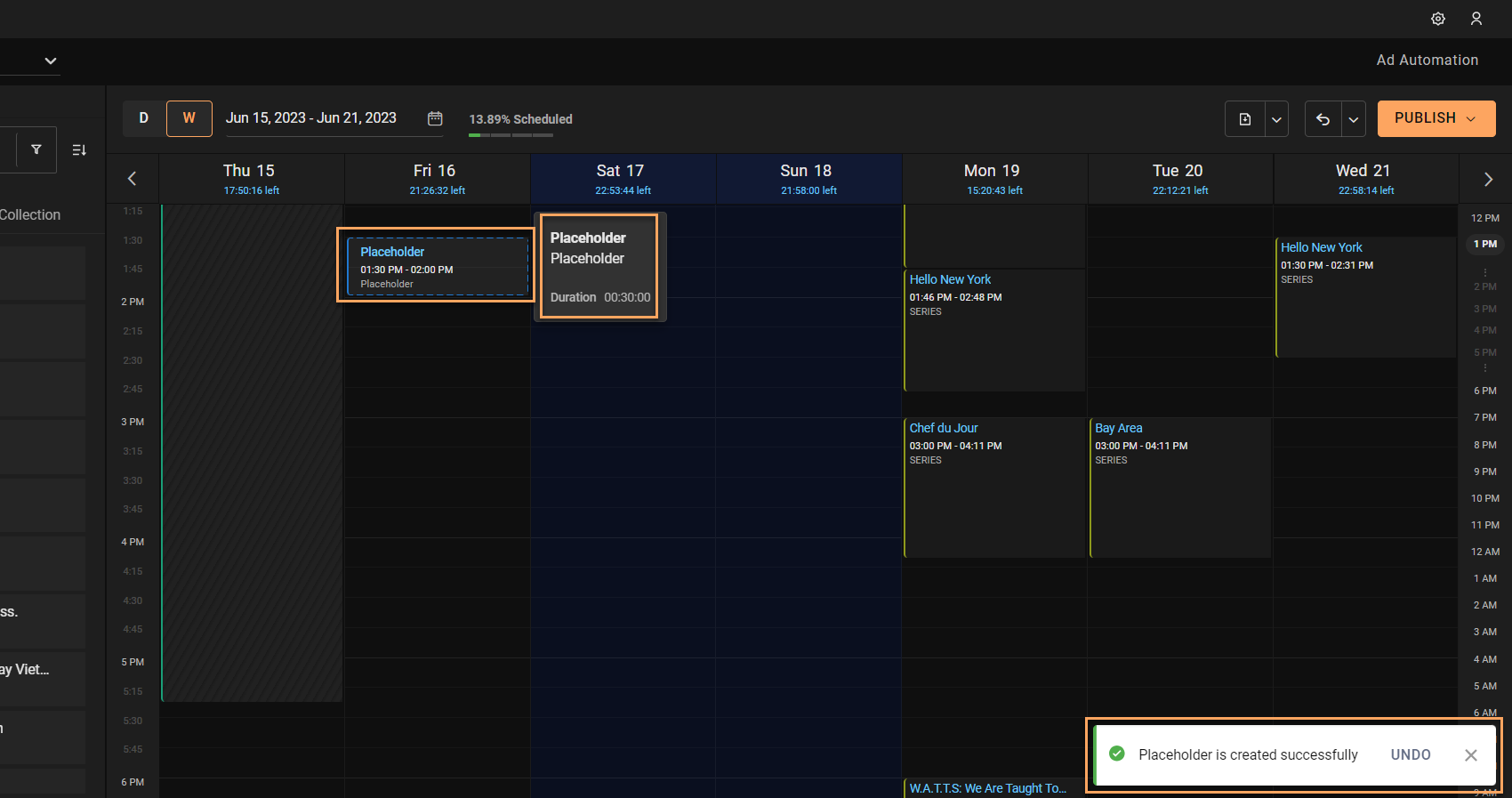
Task: Jump to 12 AM on time scale
Action: pos(1484,552)
